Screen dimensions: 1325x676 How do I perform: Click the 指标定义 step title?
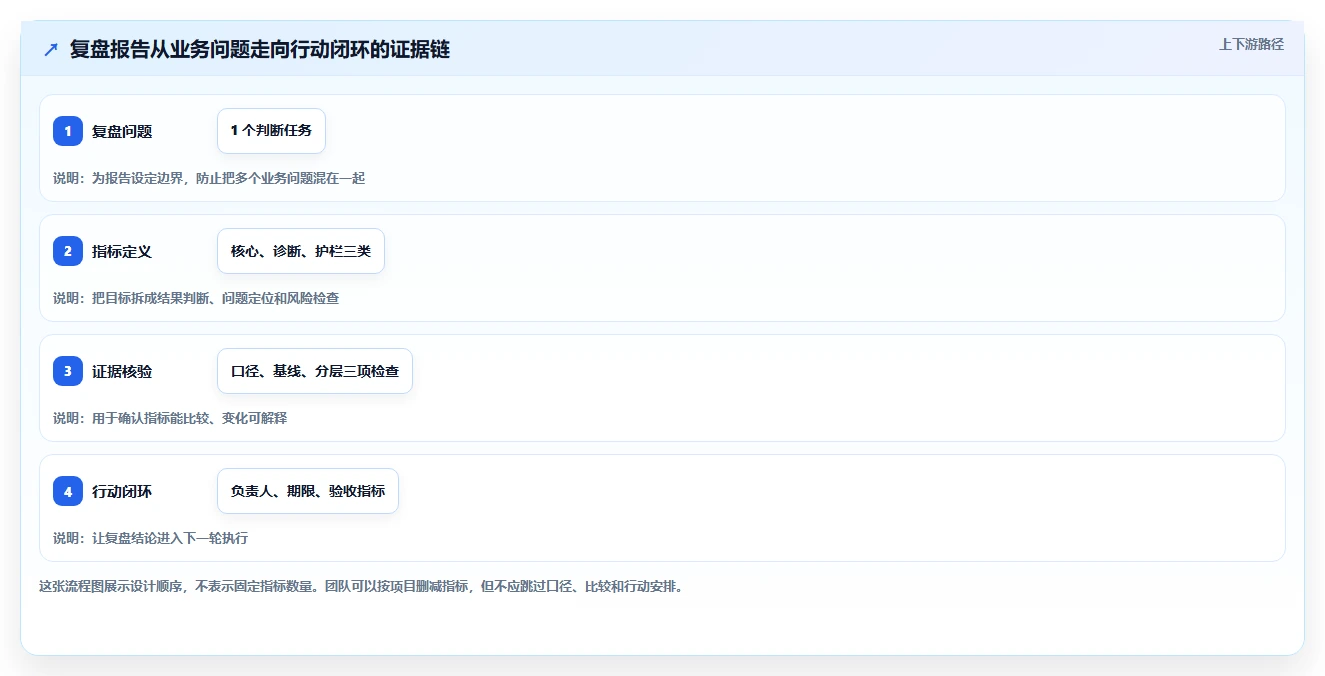[122, 251]
